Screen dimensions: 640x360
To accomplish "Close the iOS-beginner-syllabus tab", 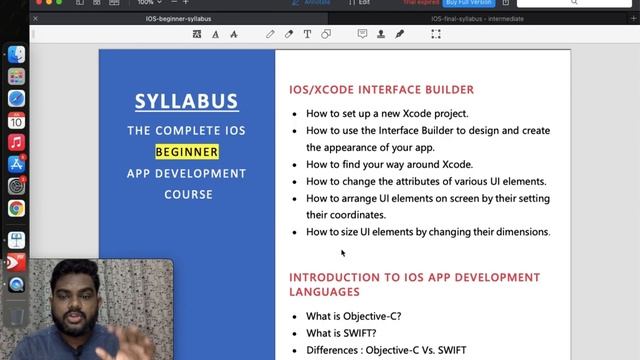I will coord(36,19).
